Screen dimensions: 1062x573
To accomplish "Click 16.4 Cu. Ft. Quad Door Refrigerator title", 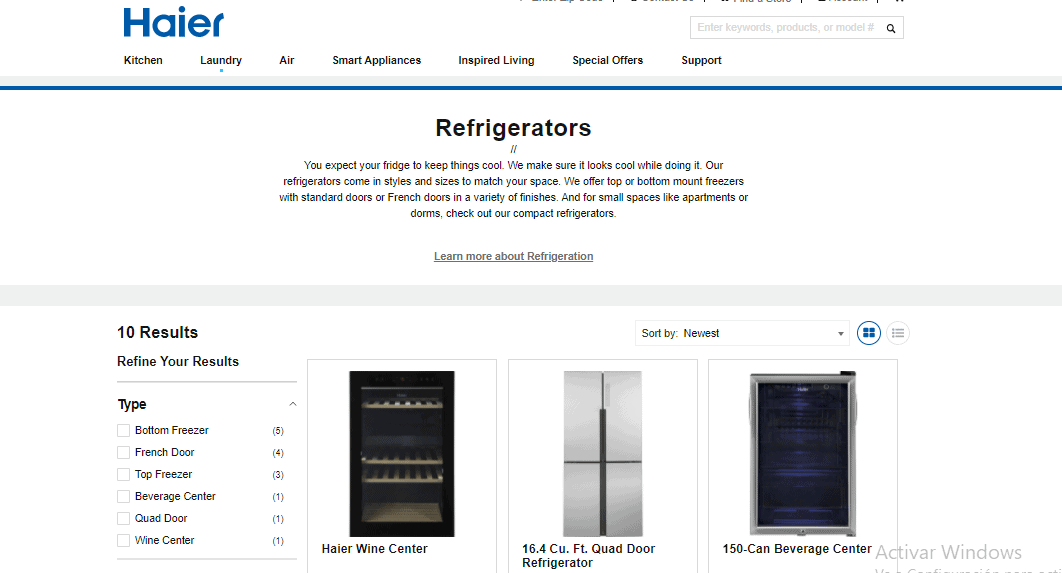I will [589, 556].
